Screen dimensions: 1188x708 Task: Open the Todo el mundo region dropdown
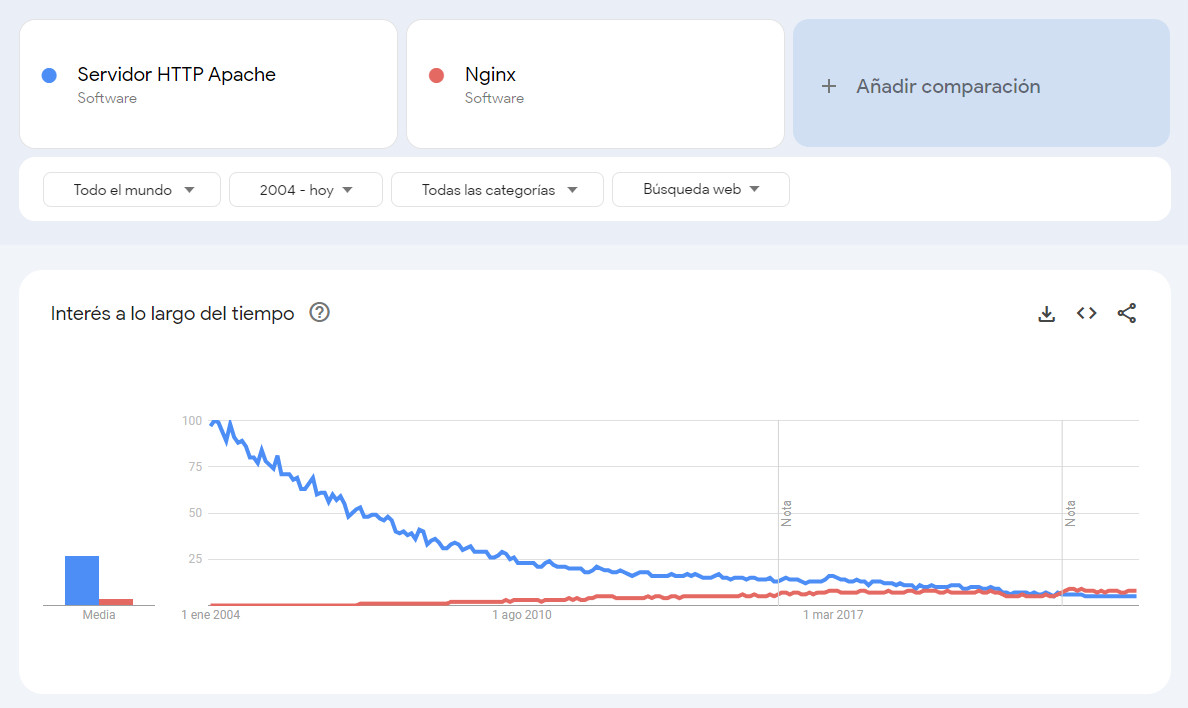click(132, 190)
